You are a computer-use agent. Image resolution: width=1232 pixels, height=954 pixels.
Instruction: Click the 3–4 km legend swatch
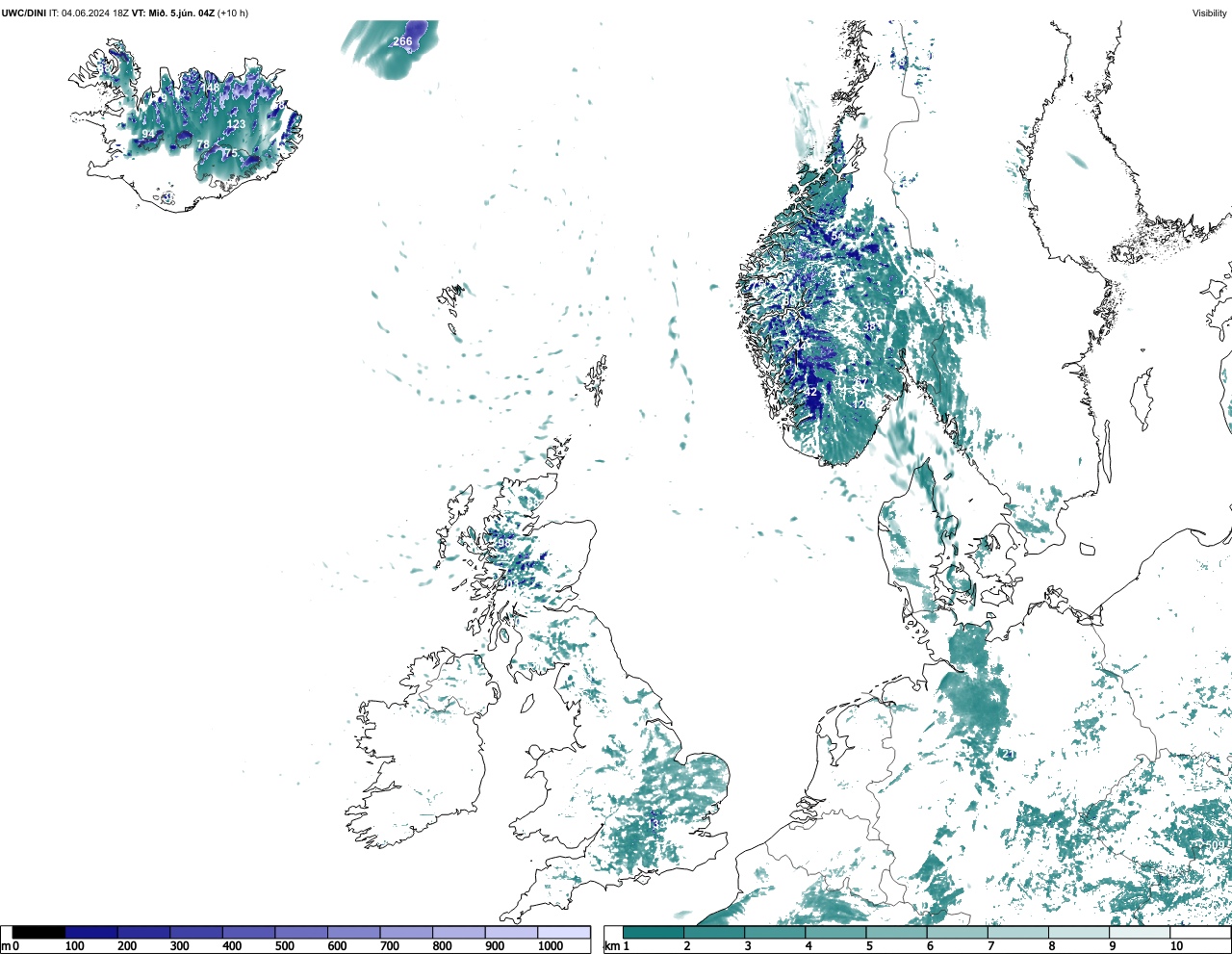click(x=775, y=932)
